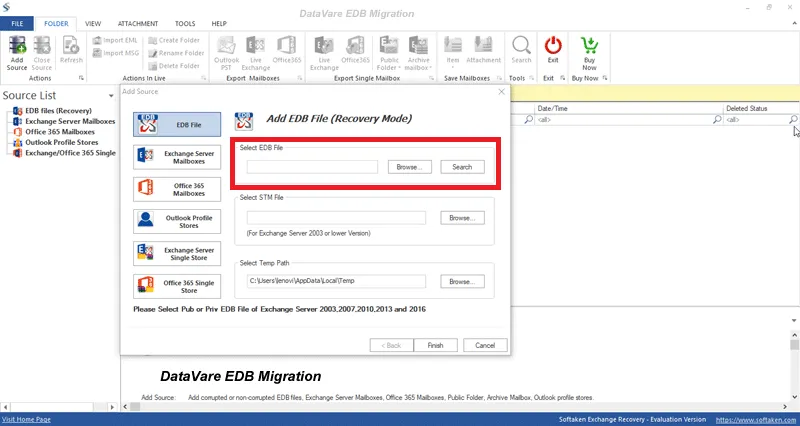Choose Office 365 Single Store in dialog
Viewport: 800px width, 426px height.
pos(177,286)
